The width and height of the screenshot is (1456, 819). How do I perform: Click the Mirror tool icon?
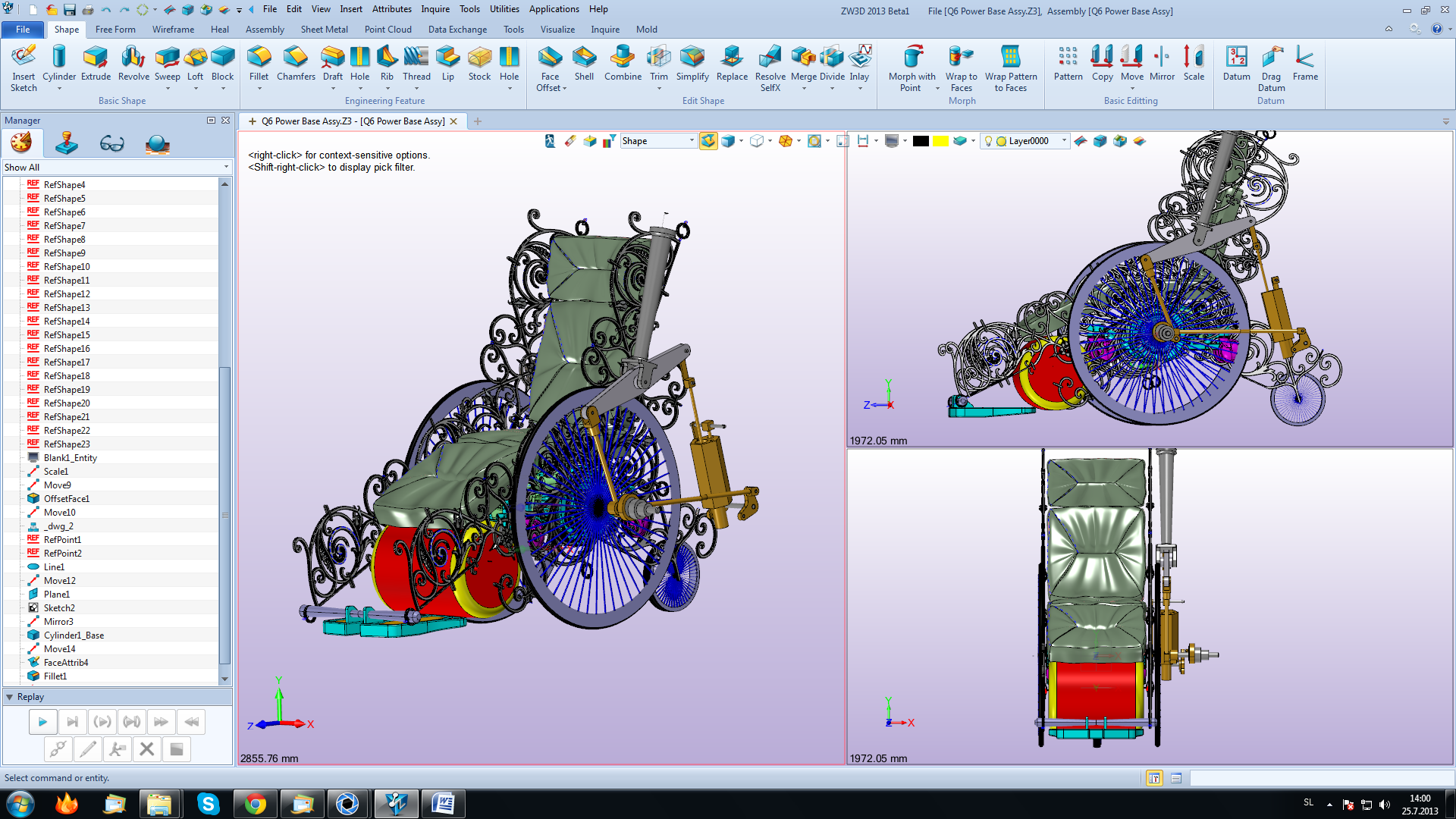(1161, 63)
